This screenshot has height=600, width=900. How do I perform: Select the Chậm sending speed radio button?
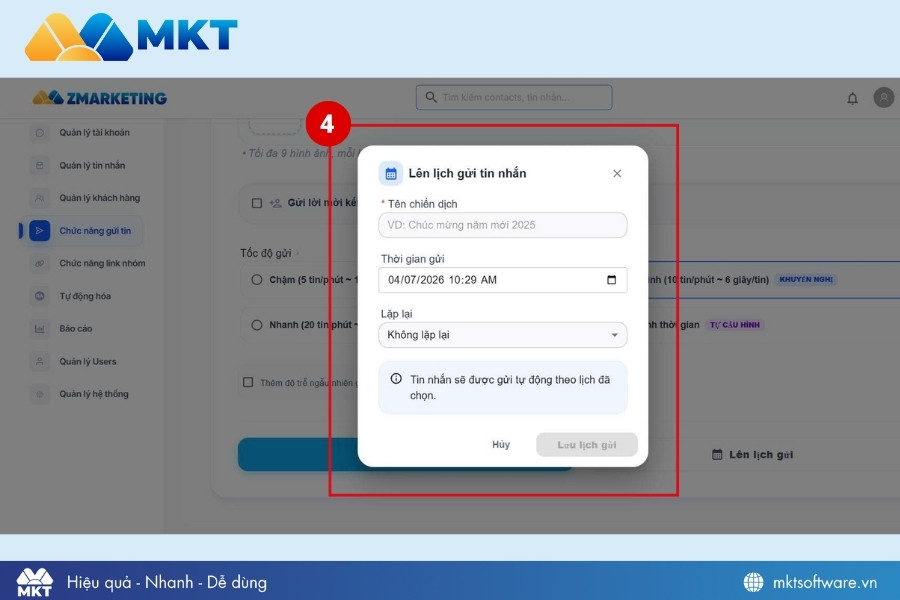tap(257, 280)
